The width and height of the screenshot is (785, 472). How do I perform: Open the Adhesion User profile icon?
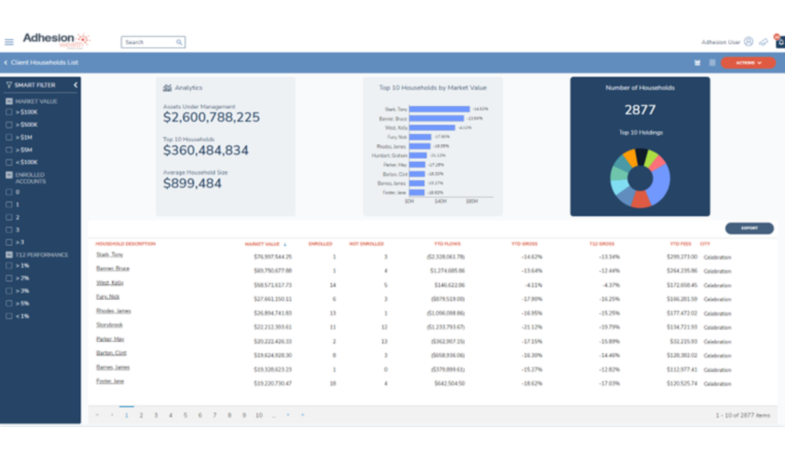click(x=748, y=42)
